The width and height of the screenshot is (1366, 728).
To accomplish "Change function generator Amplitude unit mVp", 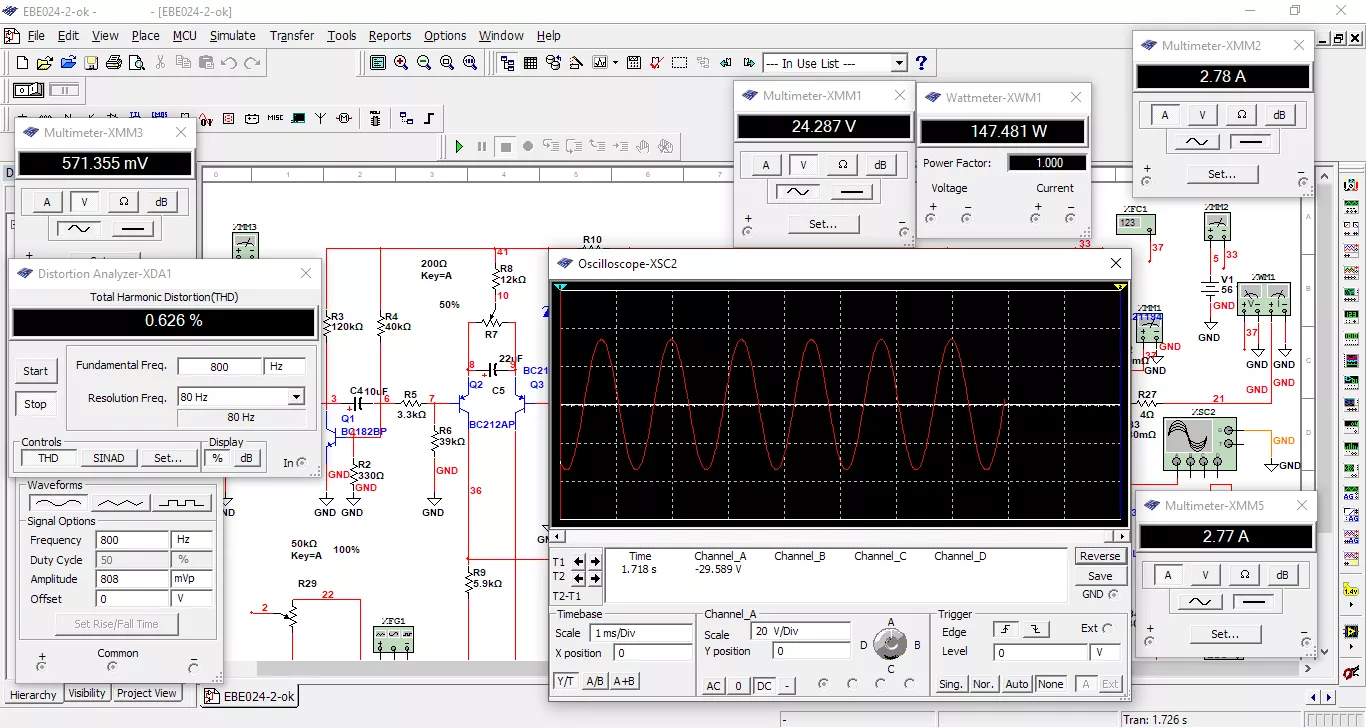I will click(193, 579).
